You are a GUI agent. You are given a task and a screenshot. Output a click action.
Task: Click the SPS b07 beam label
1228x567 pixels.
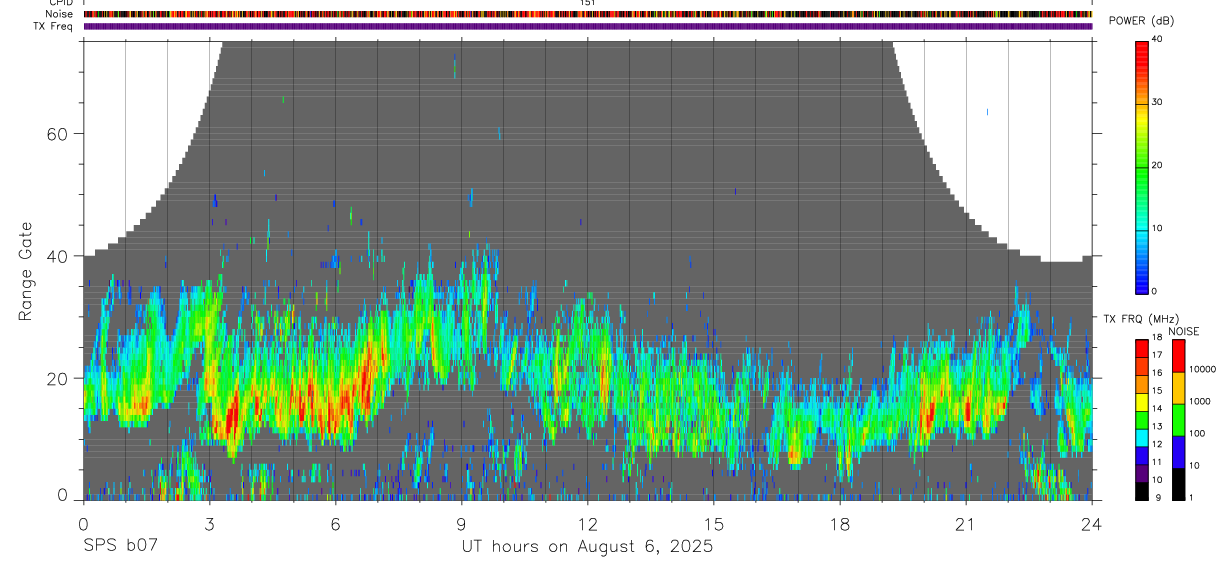(120, 546)
